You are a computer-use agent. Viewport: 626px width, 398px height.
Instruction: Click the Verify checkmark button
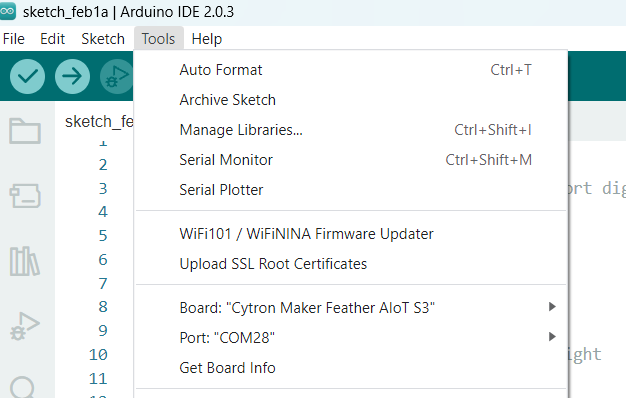[x=27, y=76]
